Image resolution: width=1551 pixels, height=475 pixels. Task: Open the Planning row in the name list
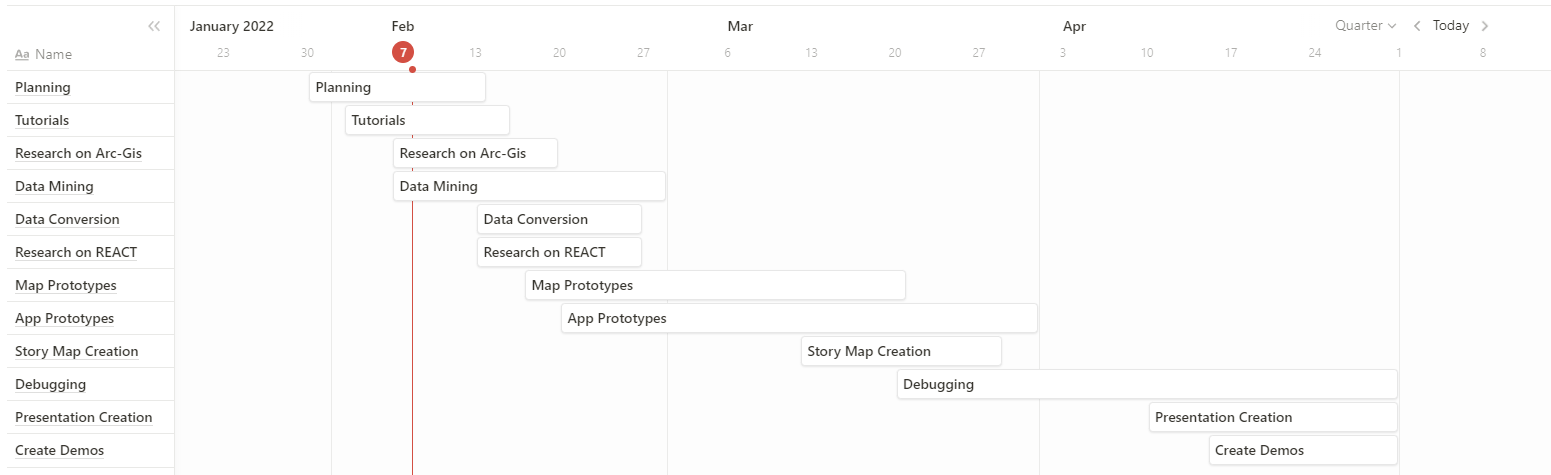[x=43, y=87]
